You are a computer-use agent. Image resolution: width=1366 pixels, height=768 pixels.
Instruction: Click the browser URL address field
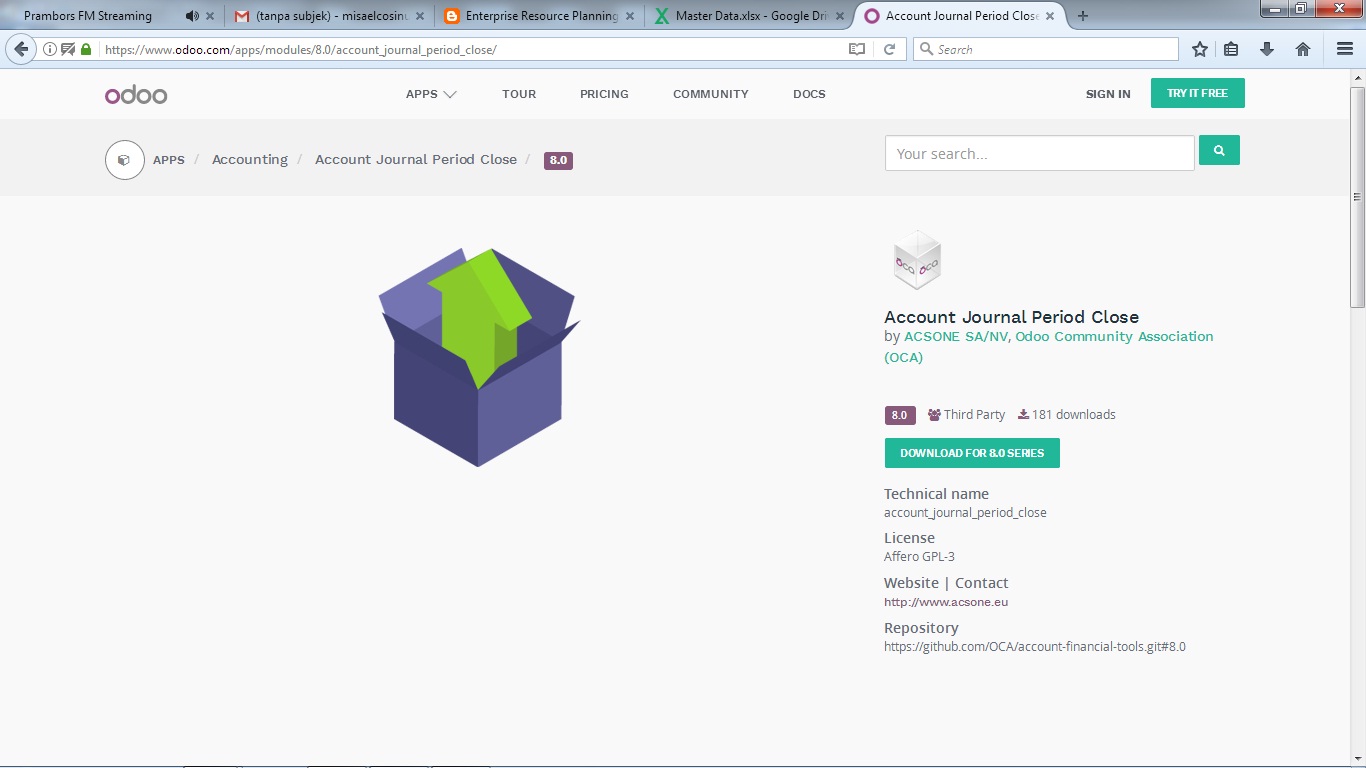pyautogui.click(x=470, y=49)
